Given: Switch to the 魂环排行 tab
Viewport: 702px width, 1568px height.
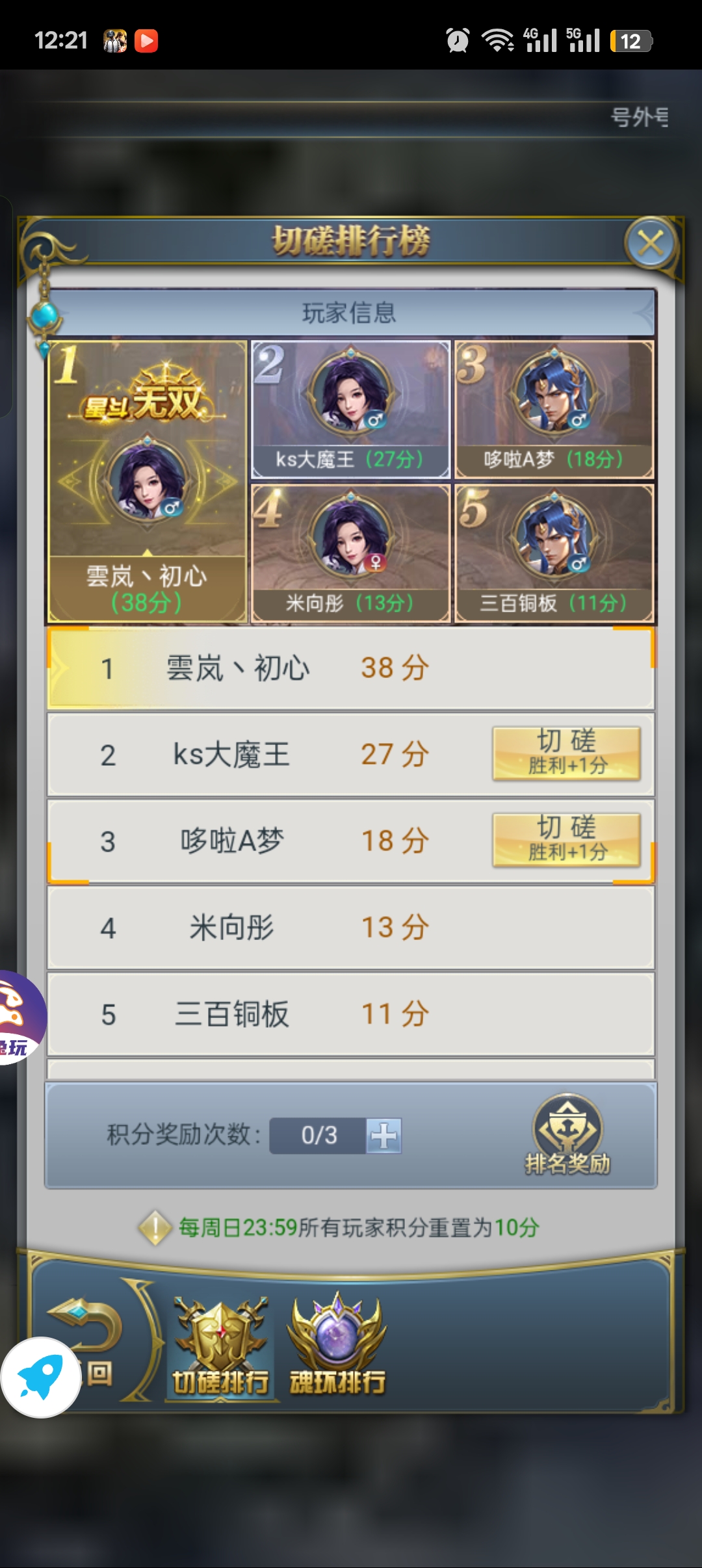Looking at the screenshot, I should click(337, 1346).
